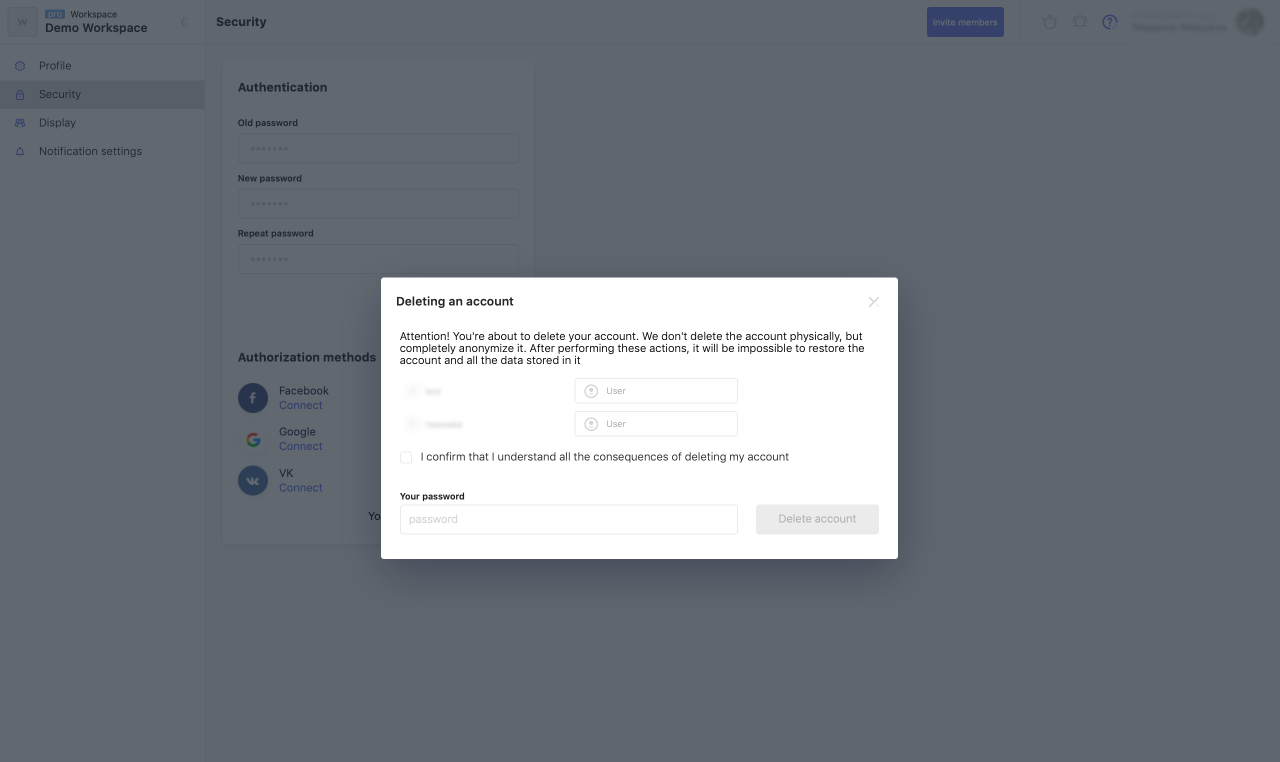Viewport: 1280px width, 762px height.
Task: Close the Deleting an account dialog
Action: pos(873,301)
